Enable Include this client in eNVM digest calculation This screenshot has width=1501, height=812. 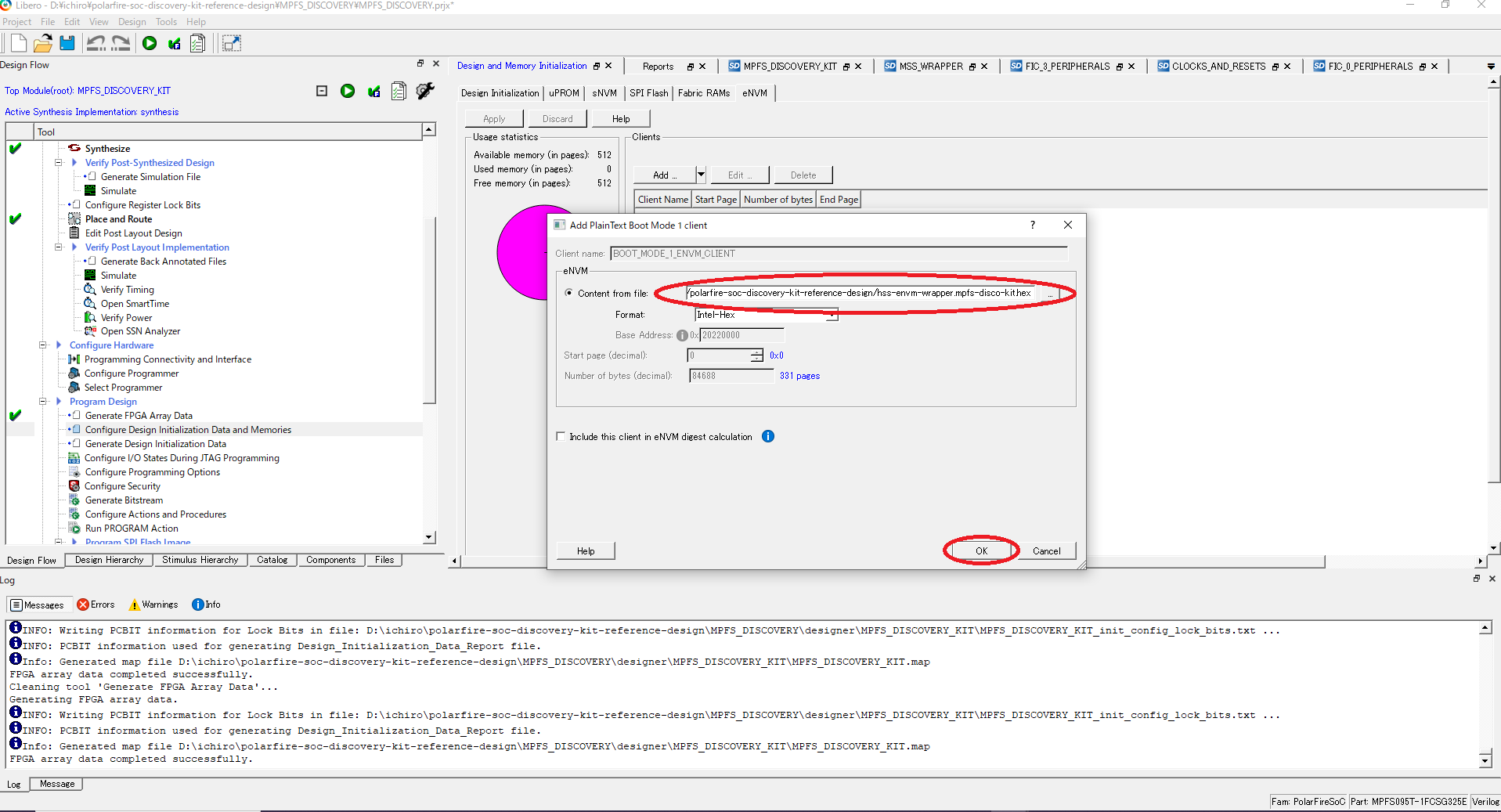560,436
